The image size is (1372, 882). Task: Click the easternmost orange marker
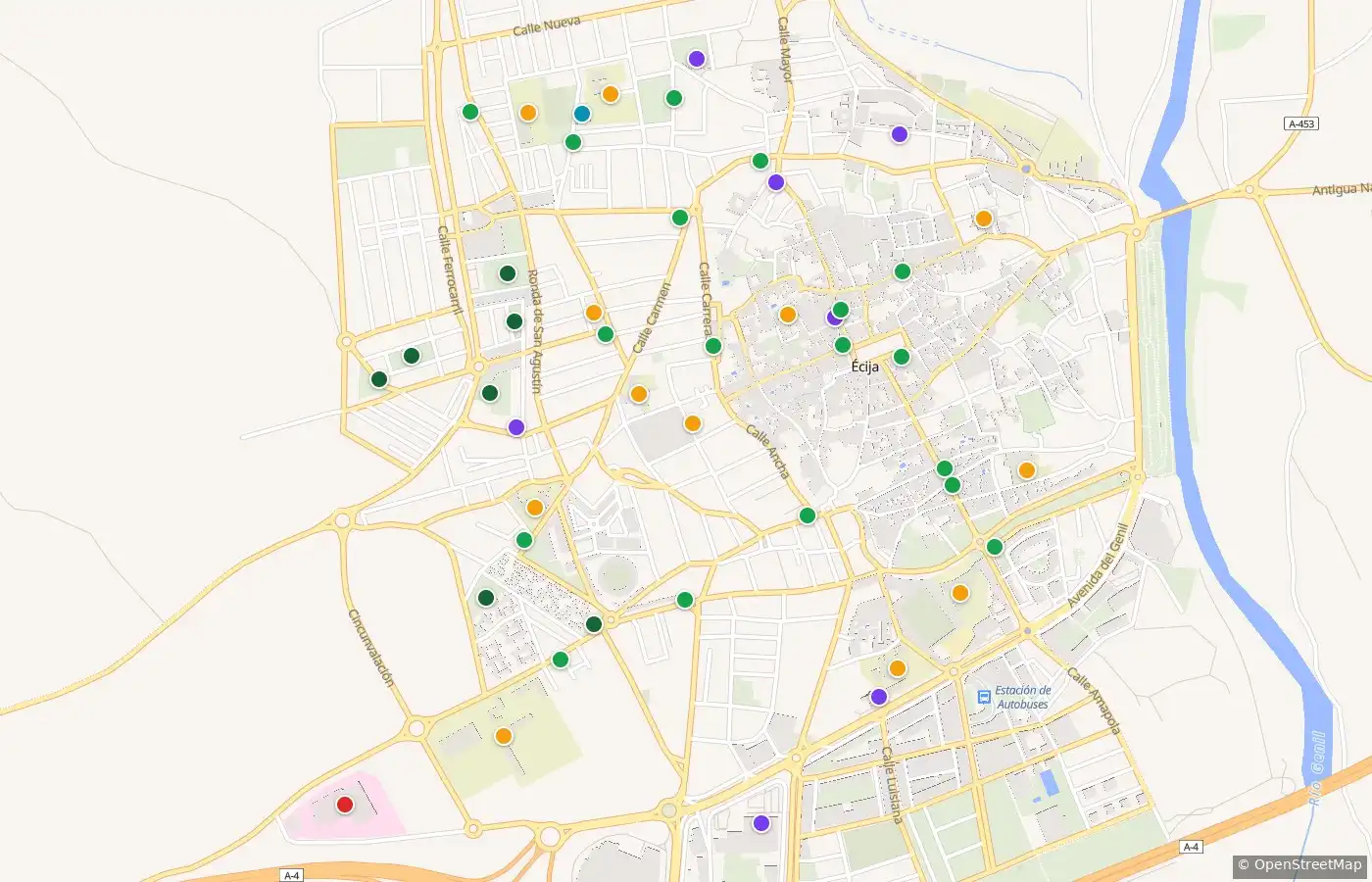coord(1027,470)
